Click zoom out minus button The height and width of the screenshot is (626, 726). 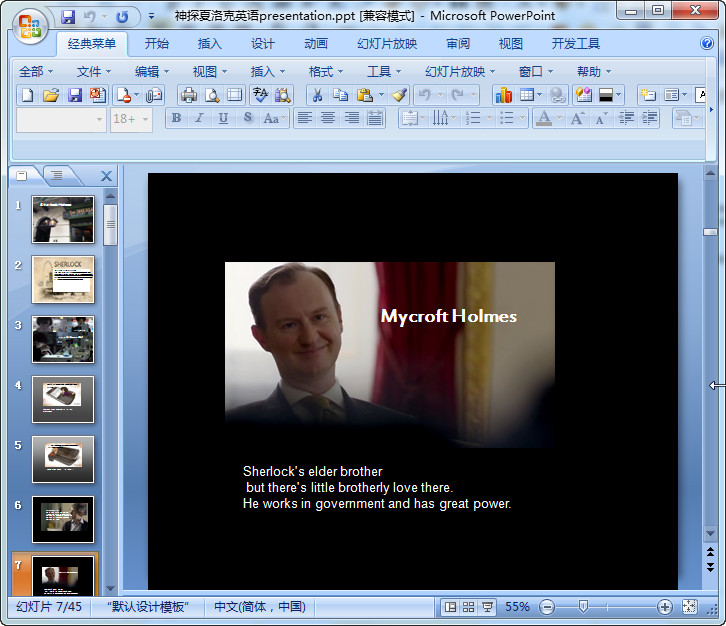pos(547,607)
